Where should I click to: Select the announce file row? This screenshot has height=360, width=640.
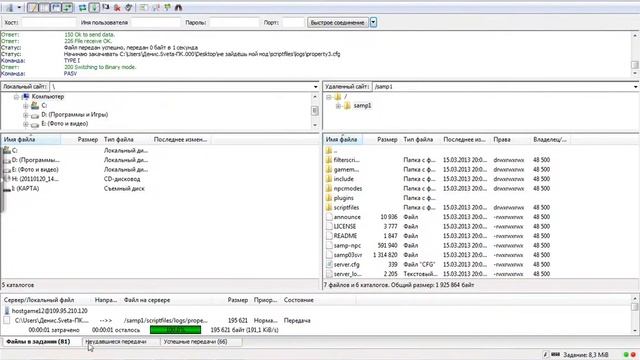click(480, 217)
